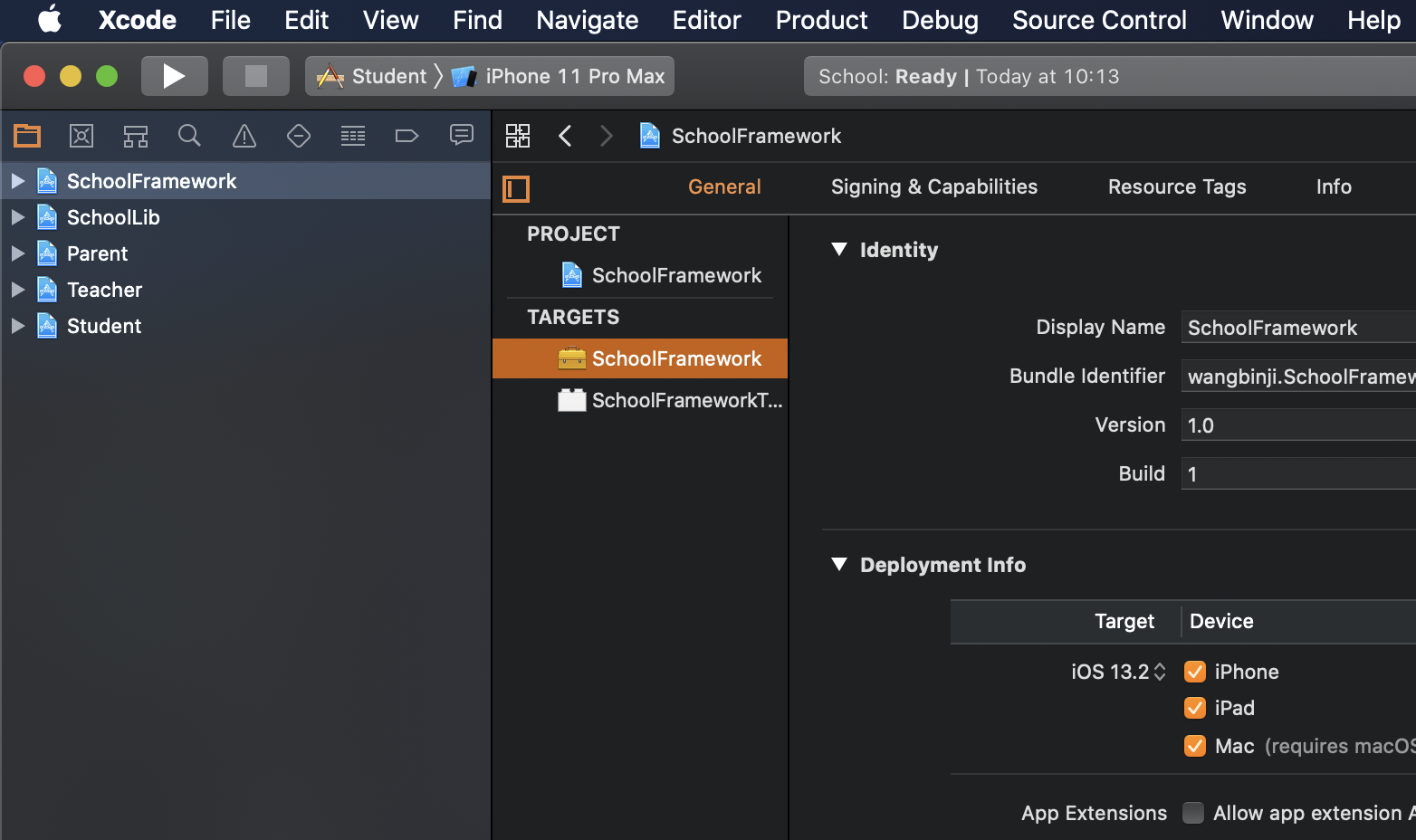Click the Stop button in toolbar
The width and height of the screenshot is (1416, 840).
point(256,76)
